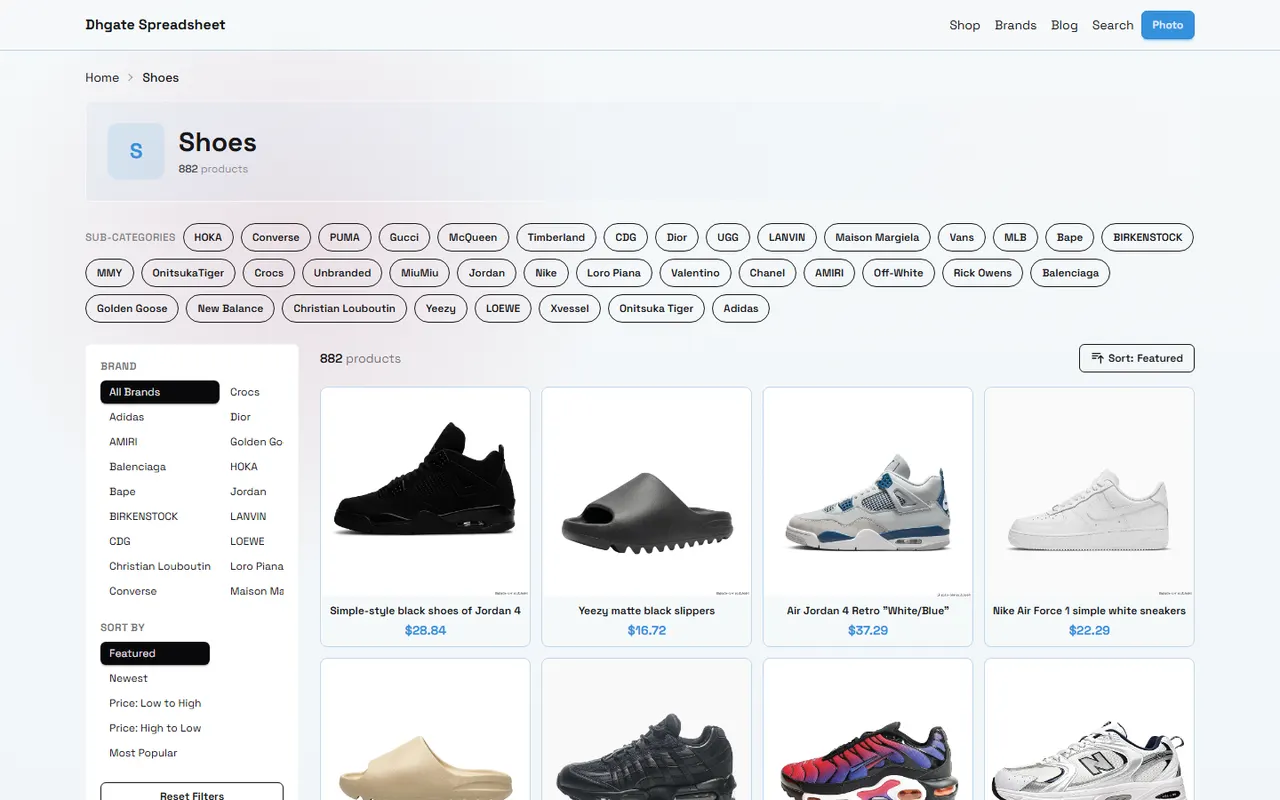Open the Brands menu item
This screenshot has height=800, width=1280.
click(1015, 25)
